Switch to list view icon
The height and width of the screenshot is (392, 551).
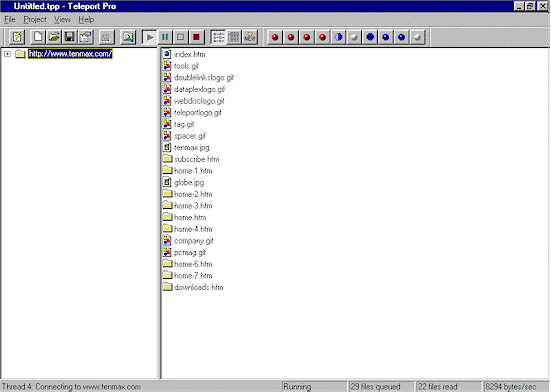pyautogui.click(x=218, y=37)
